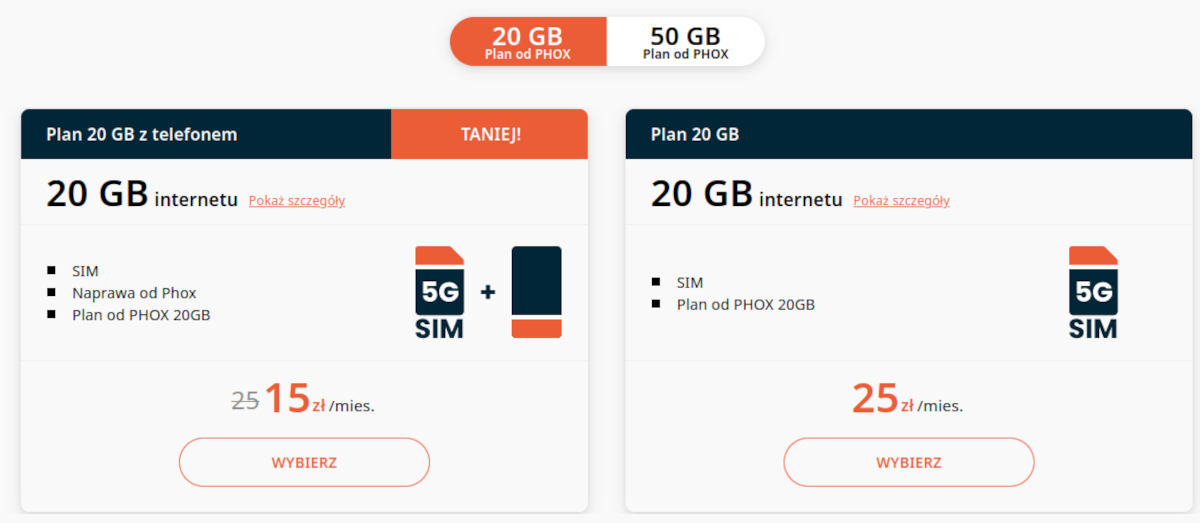The image size is (1200, 523).
Task: Click the phone icon in left card
Action: pos(536,292)
